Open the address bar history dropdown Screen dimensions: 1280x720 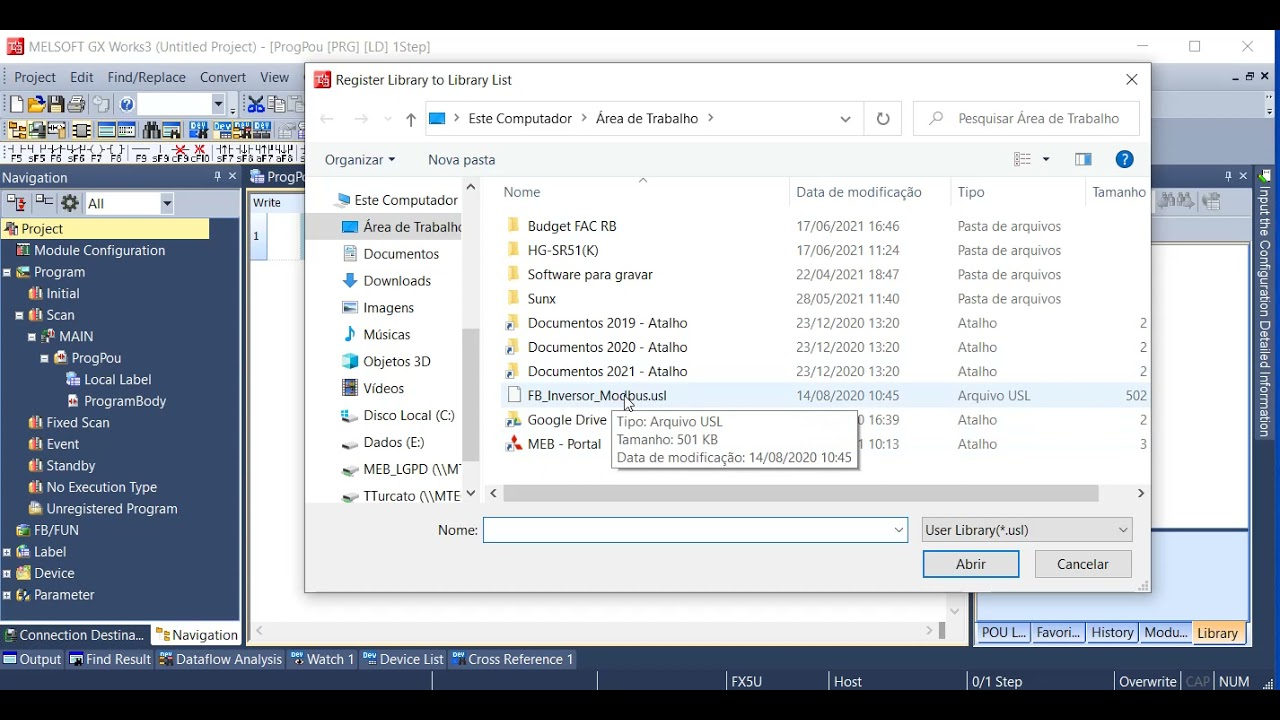(x=845, y=119)
